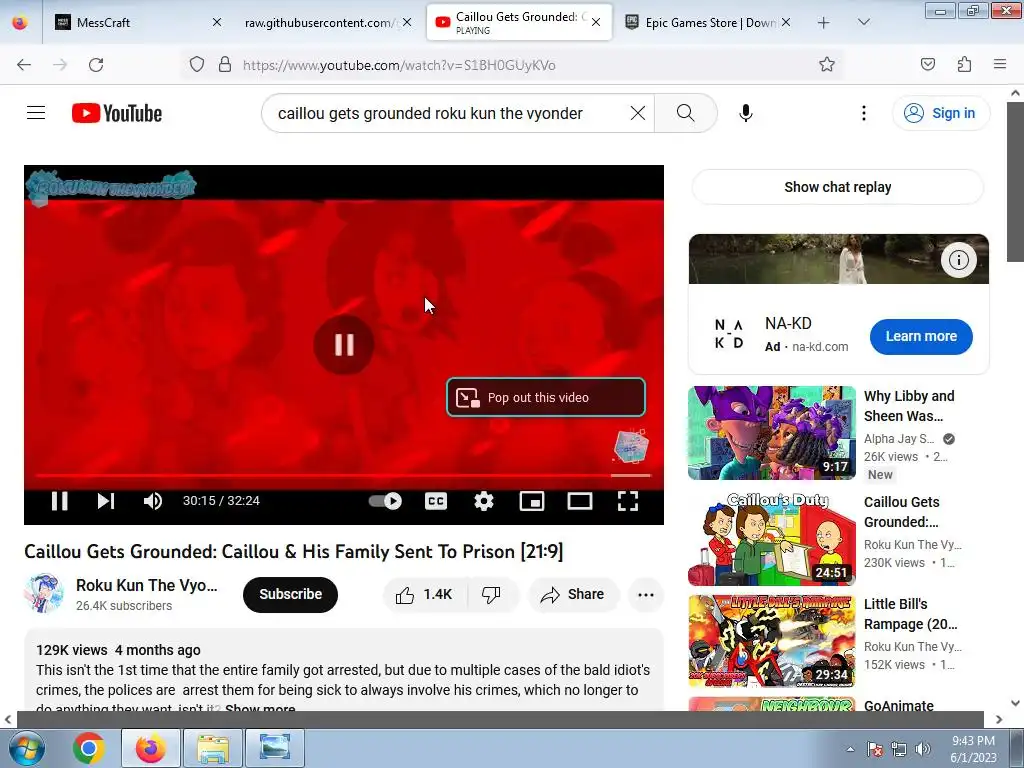
Task: Open the Firefox application menu
Action: point(1000,65)
